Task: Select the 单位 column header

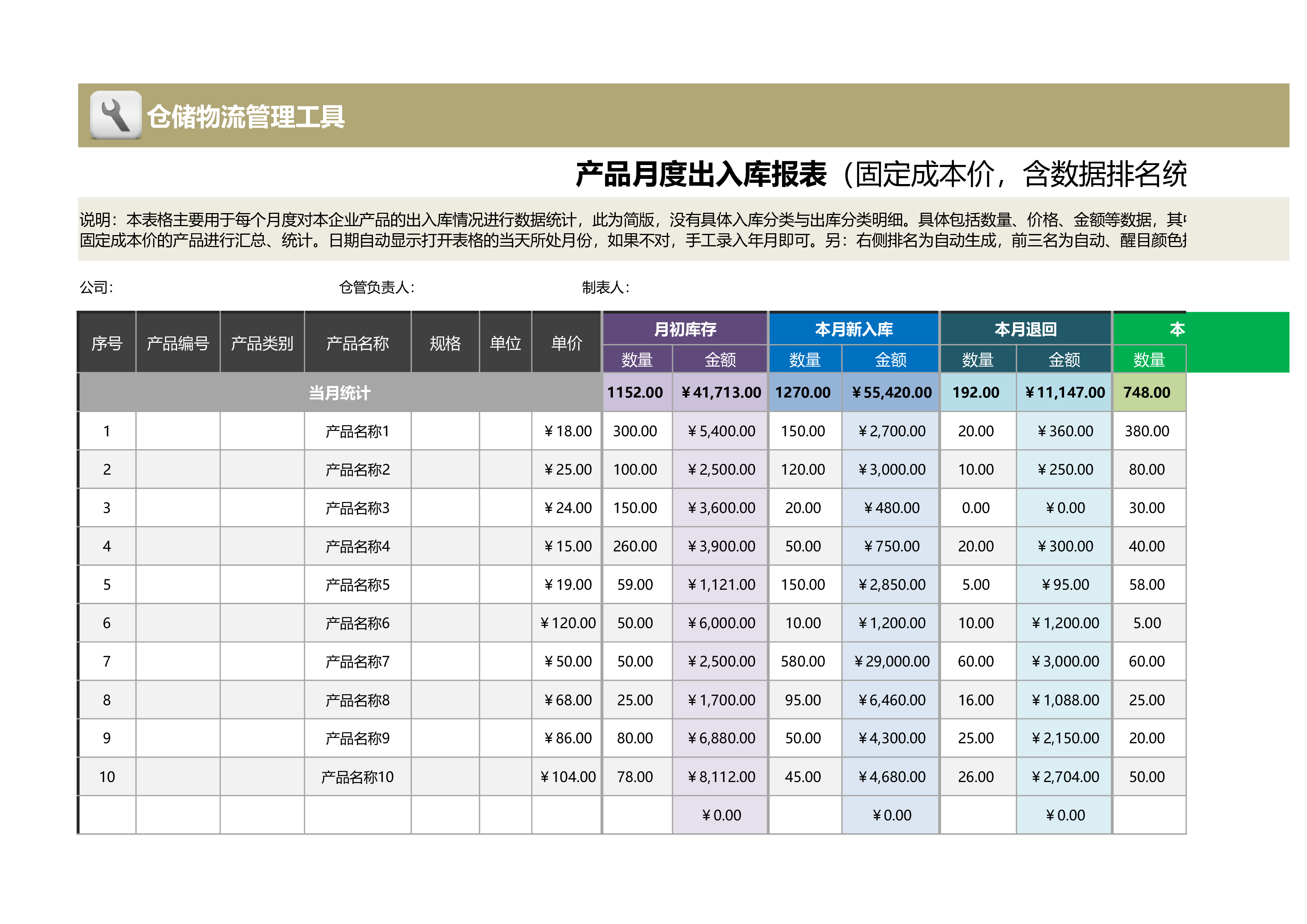Action: point(506,343)
